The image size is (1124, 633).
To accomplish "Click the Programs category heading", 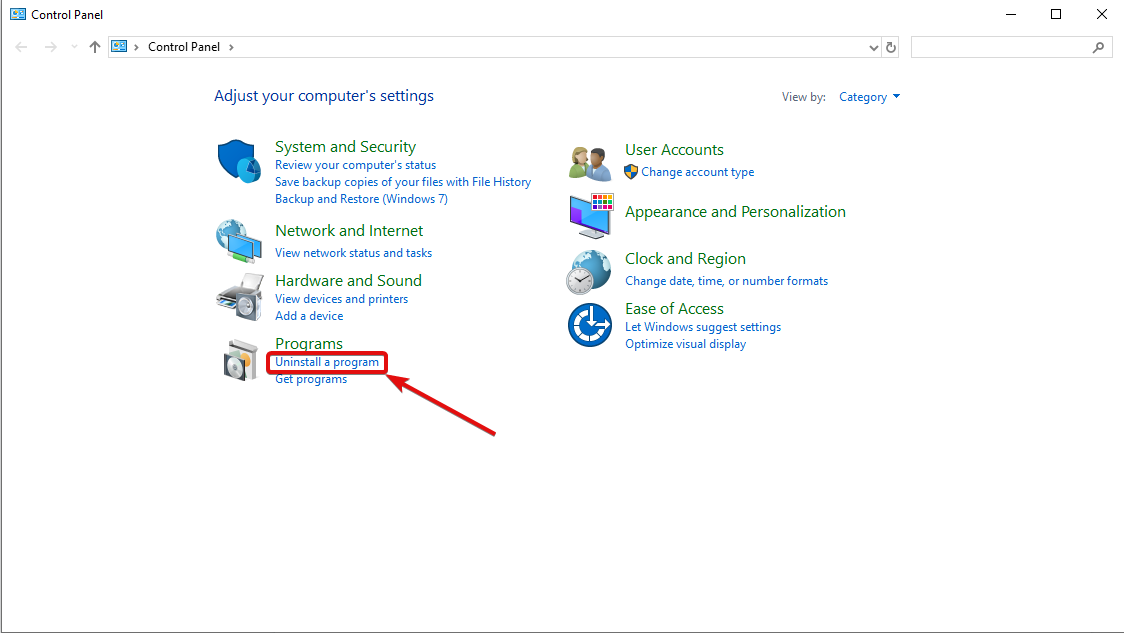I will [x=309, y=343].
